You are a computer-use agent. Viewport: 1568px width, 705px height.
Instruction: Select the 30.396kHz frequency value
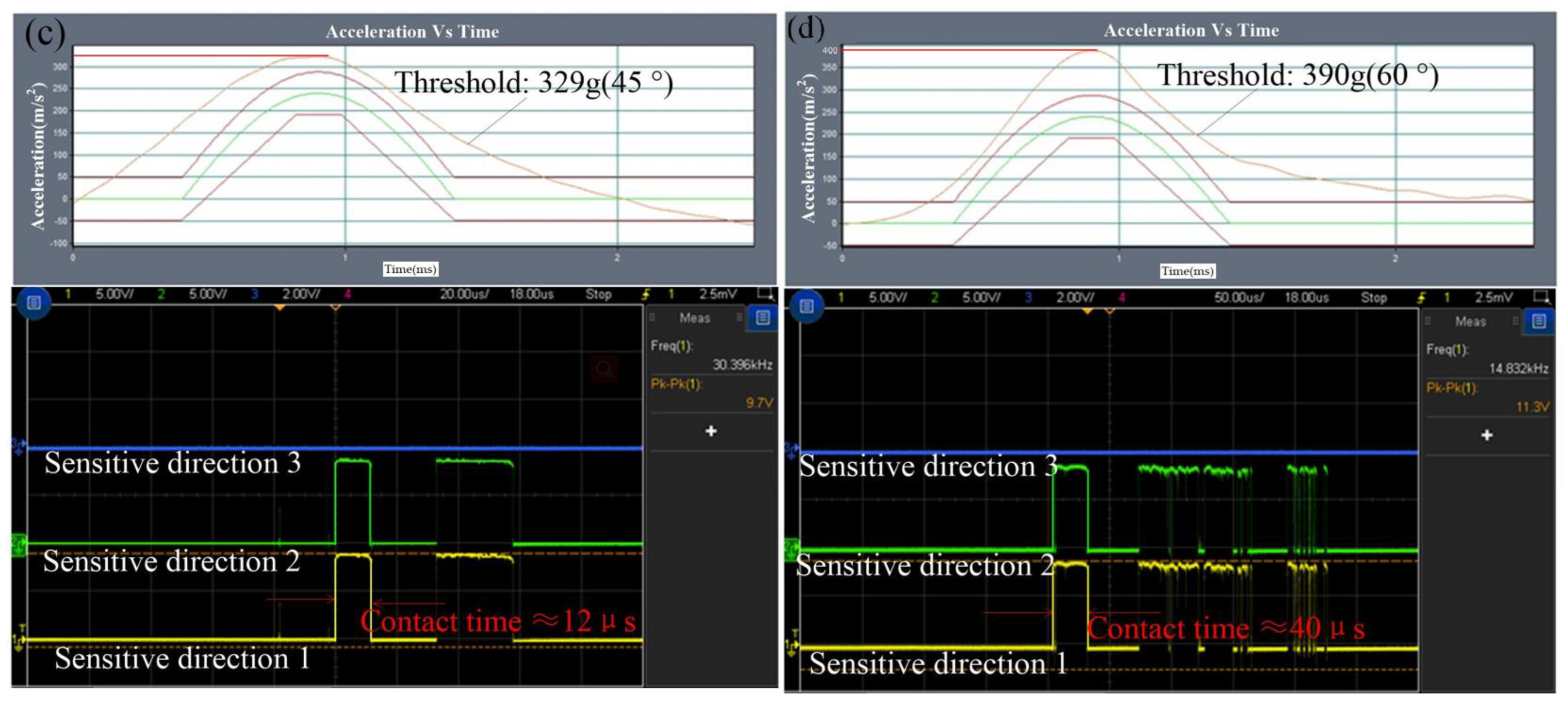coord(743,364)
